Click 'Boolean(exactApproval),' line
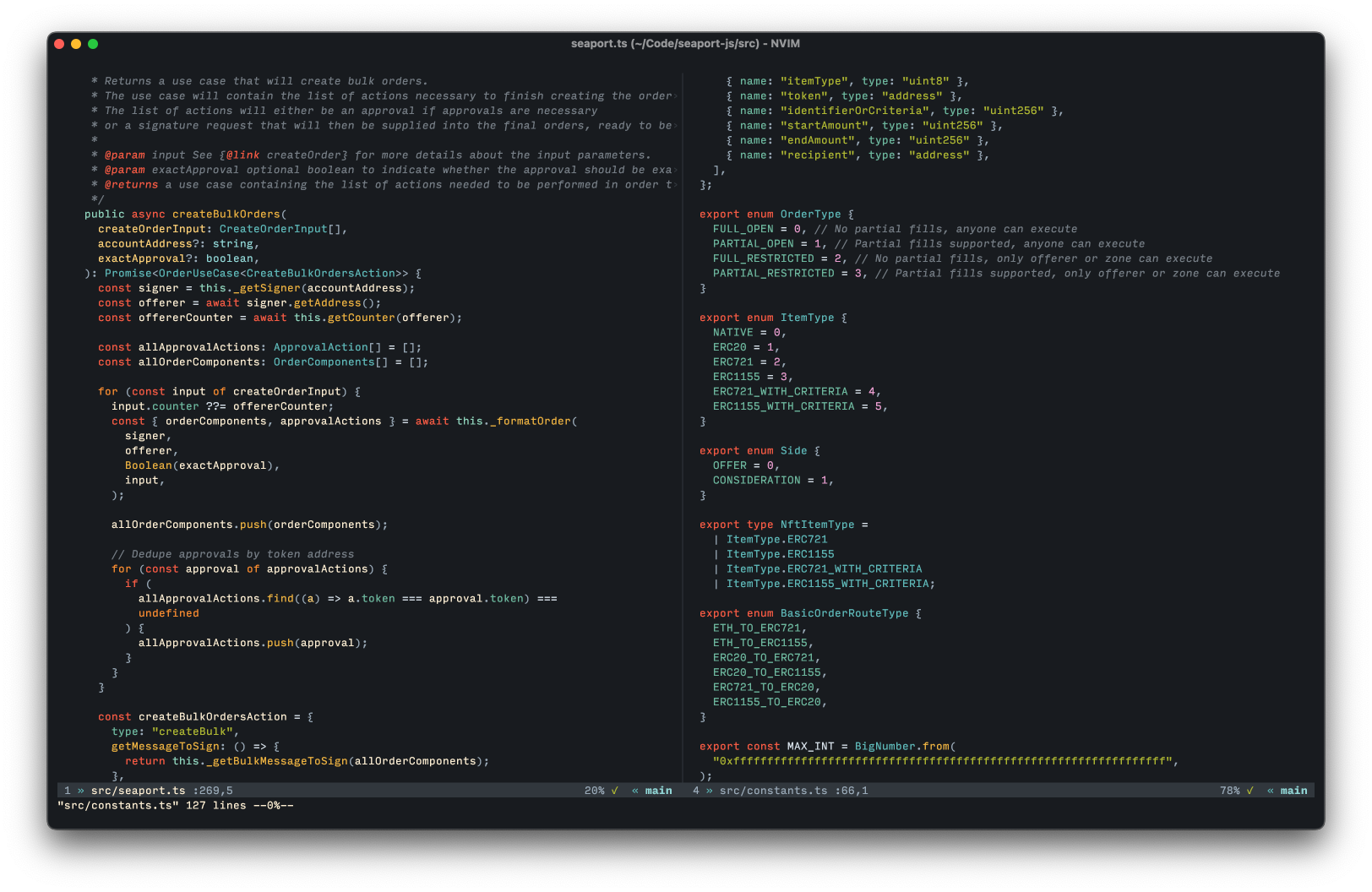This screenshot has height=892, width=1372. (203, 465)
